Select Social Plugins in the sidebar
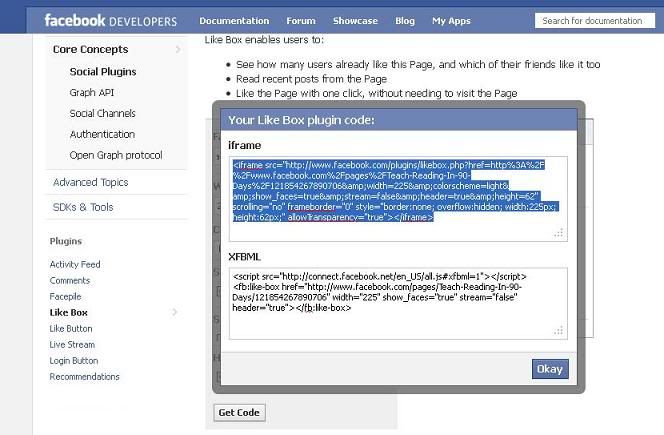 pyautogui.click(x=103, y=72)
